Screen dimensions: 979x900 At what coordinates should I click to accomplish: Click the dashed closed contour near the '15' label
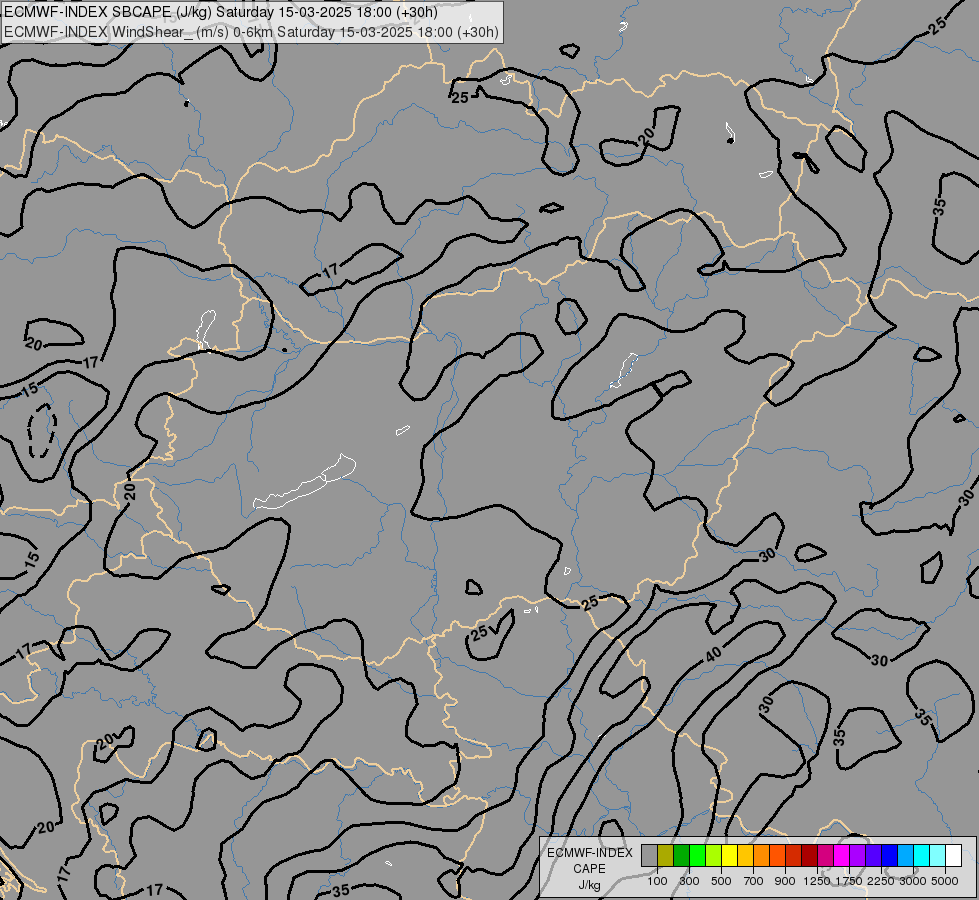click(x=42, y=430)
